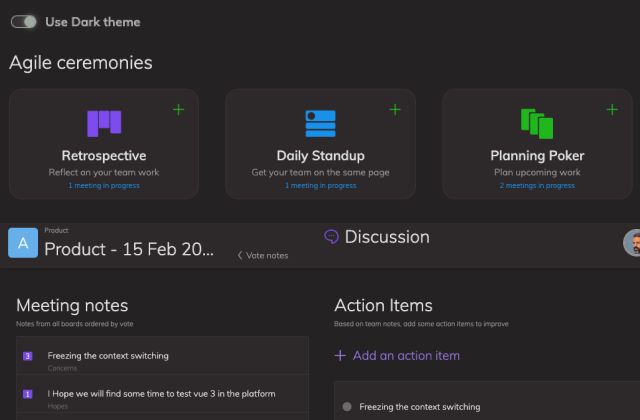Open Daily Standup meeting in progress link
This screenshot has width=640, height=420.
tap(320, 186)
